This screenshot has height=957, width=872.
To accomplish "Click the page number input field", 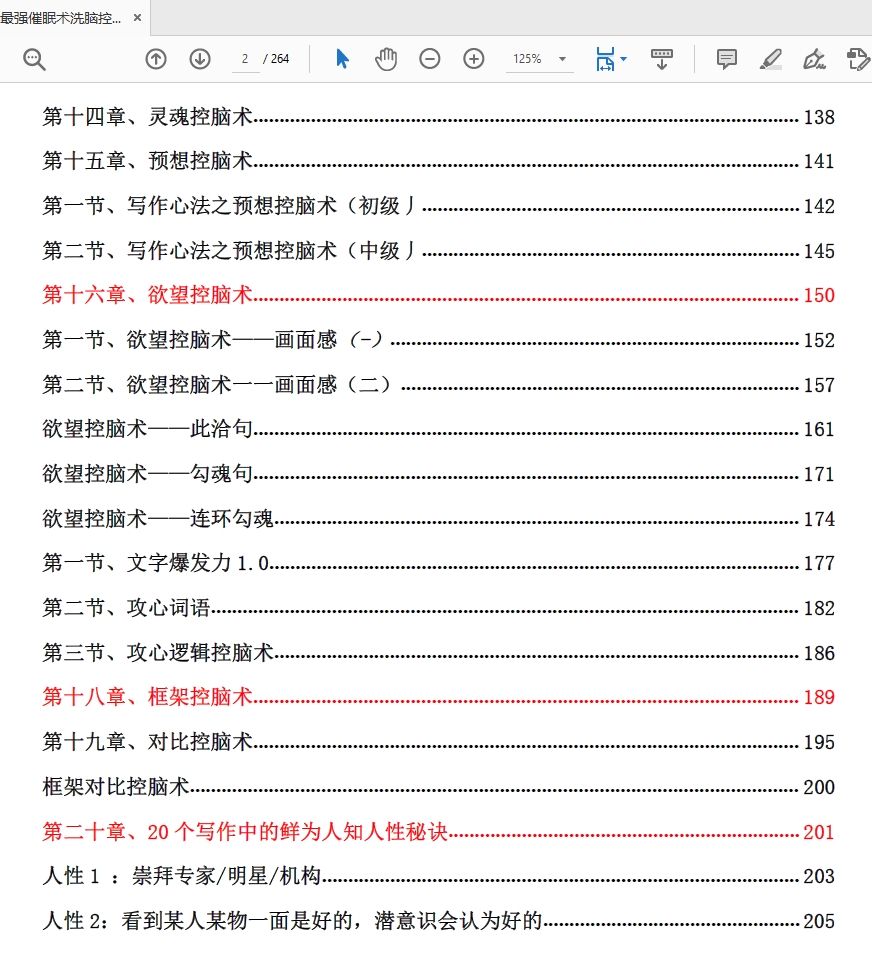I will click(245, 59).
